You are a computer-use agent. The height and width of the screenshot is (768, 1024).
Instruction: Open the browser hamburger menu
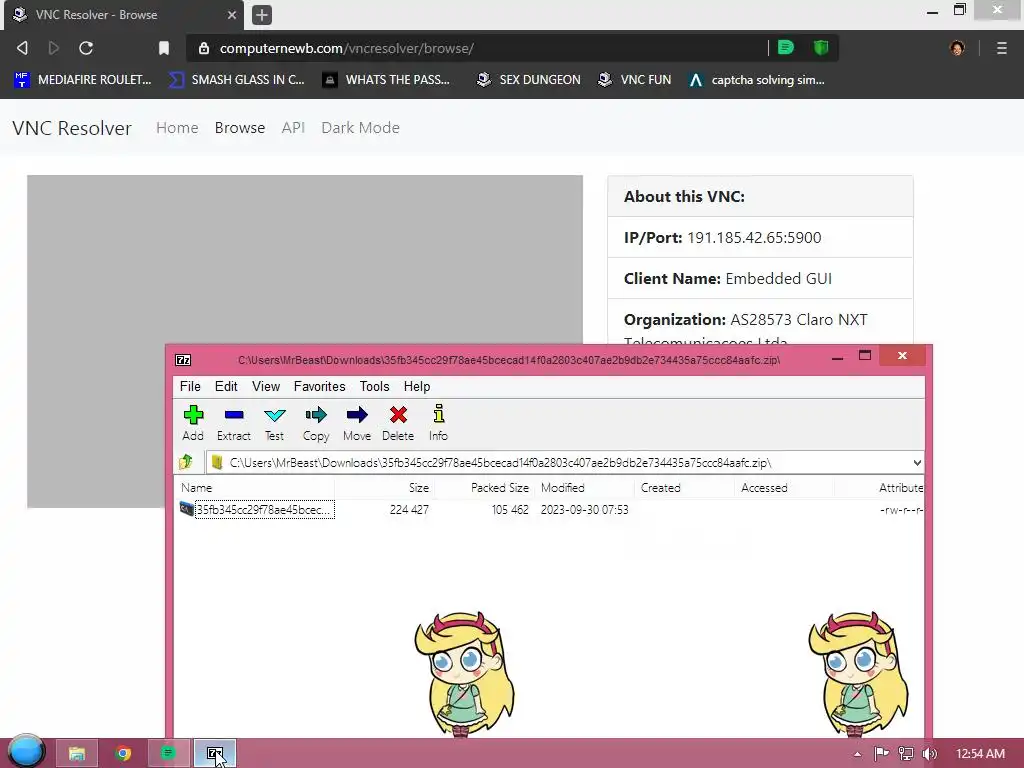(1001, 48)
